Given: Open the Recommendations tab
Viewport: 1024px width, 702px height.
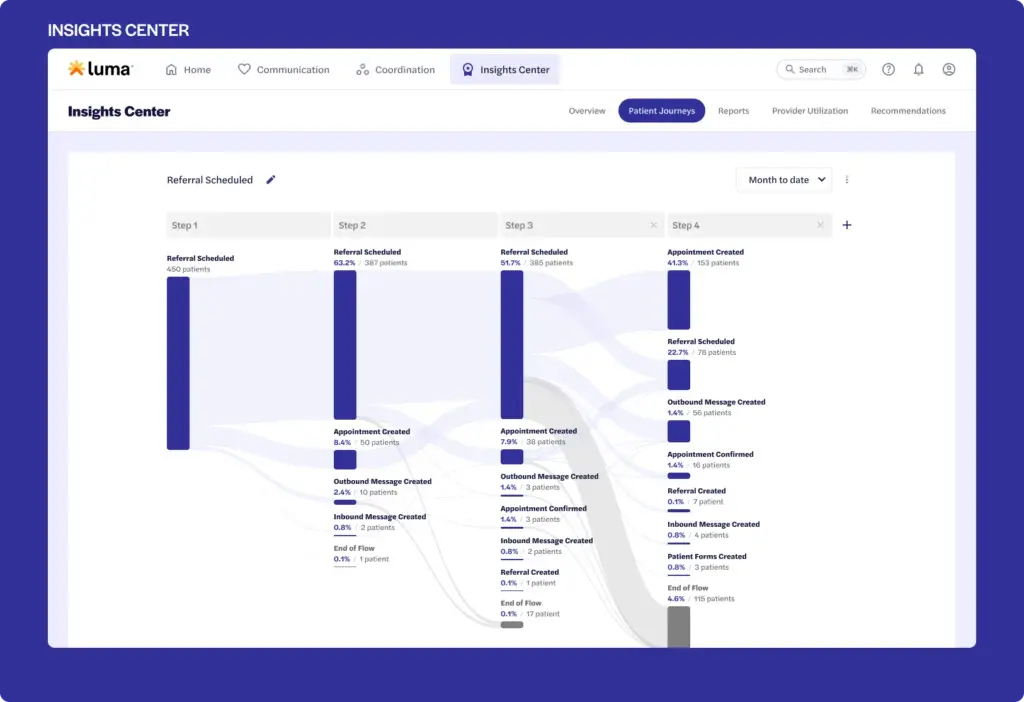Looking at the screenshot, I should coord(908,111).
